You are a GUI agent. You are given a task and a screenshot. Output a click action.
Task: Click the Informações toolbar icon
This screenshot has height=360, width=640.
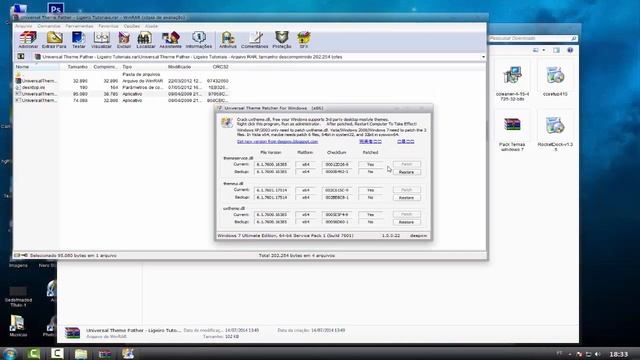199,40
